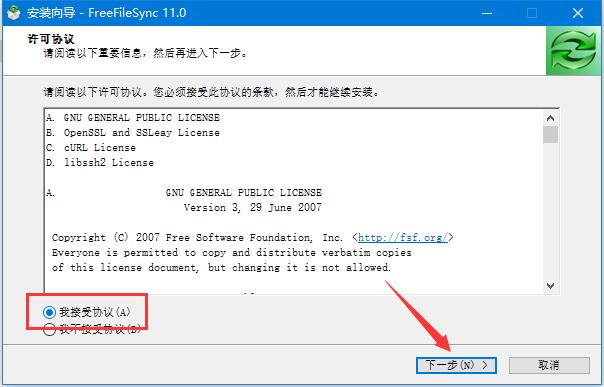Close the setup wizard window
The width and height of the screenshot is (604, 387).
577,13
